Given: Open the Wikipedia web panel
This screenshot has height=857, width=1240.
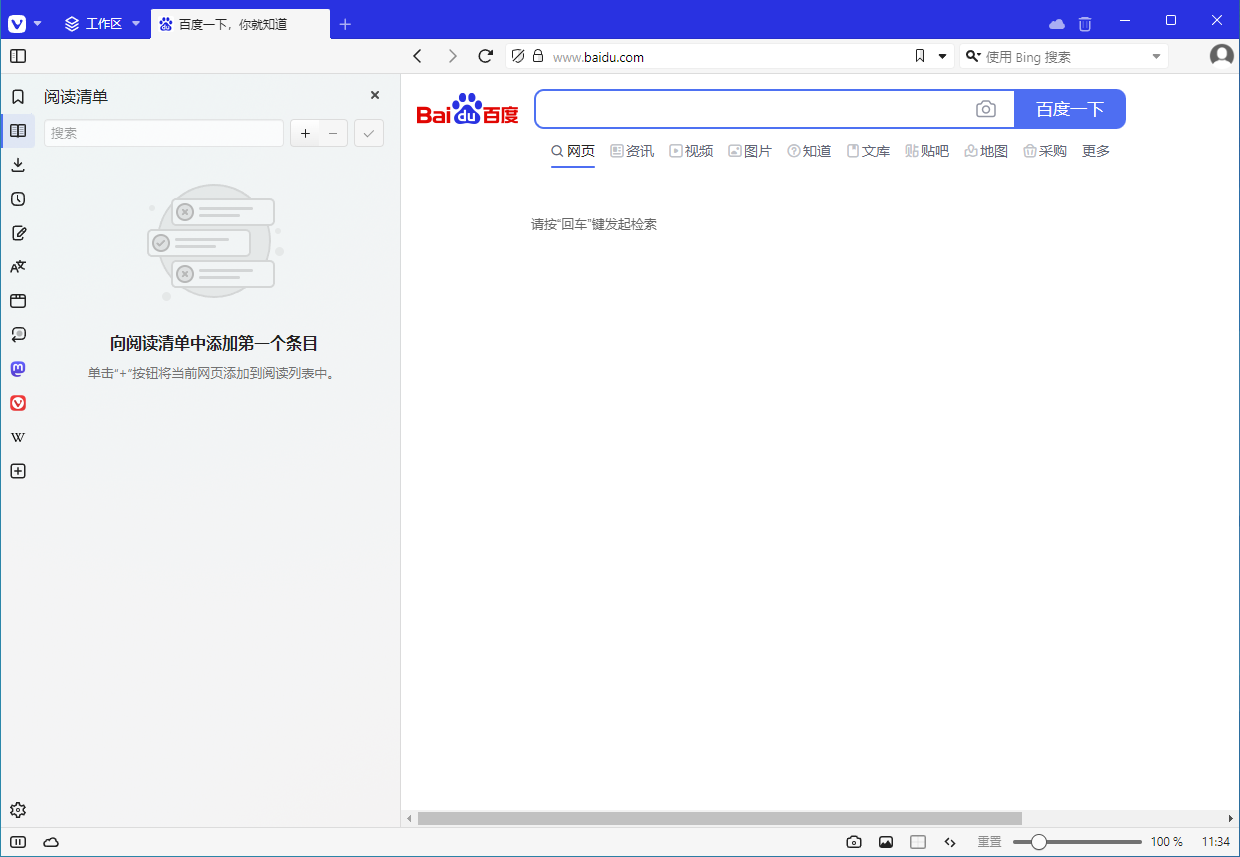Looking at the screenshot, I should pos(18,436).
